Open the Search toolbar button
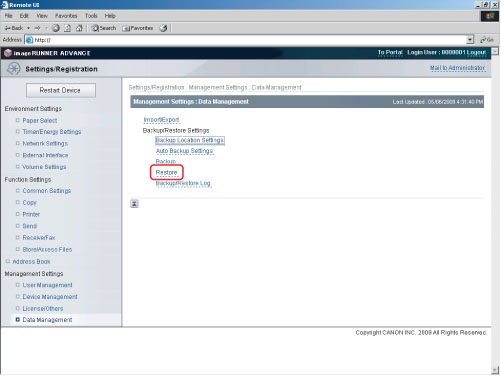Viewport: 501px width, 376px height. click(x=104, y=28)
